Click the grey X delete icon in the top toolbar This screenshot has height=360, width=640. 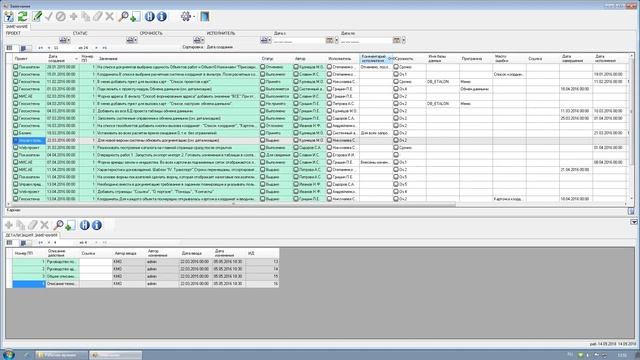pyautogui.click(x=109, y=16)
